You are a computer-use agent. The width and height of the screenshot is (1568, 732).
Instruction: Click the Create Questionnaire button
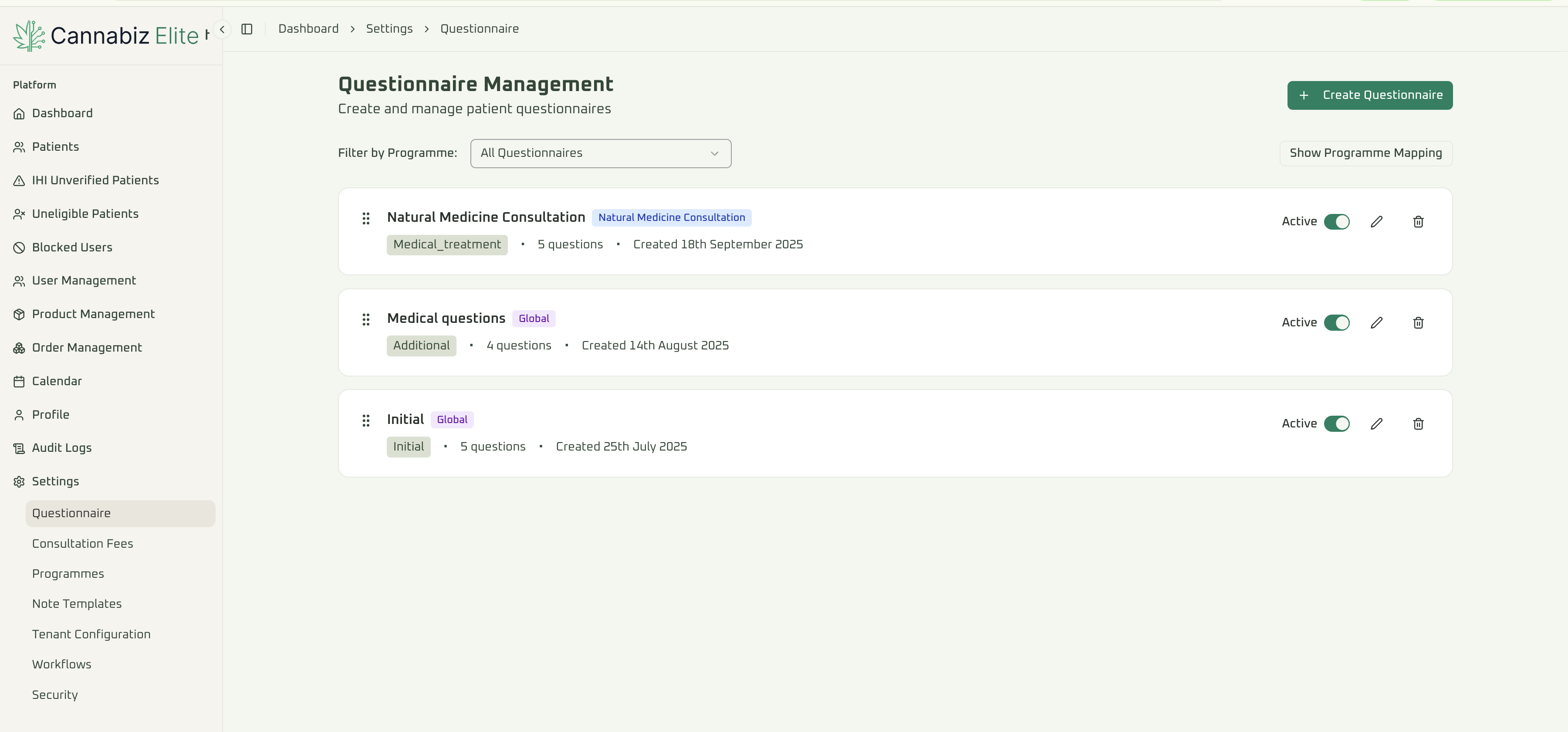(1369, 95)
